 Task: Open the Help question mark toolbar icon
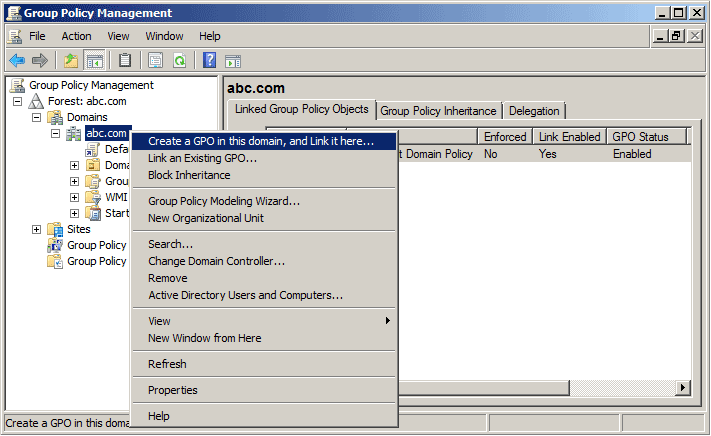coord(210,60)
